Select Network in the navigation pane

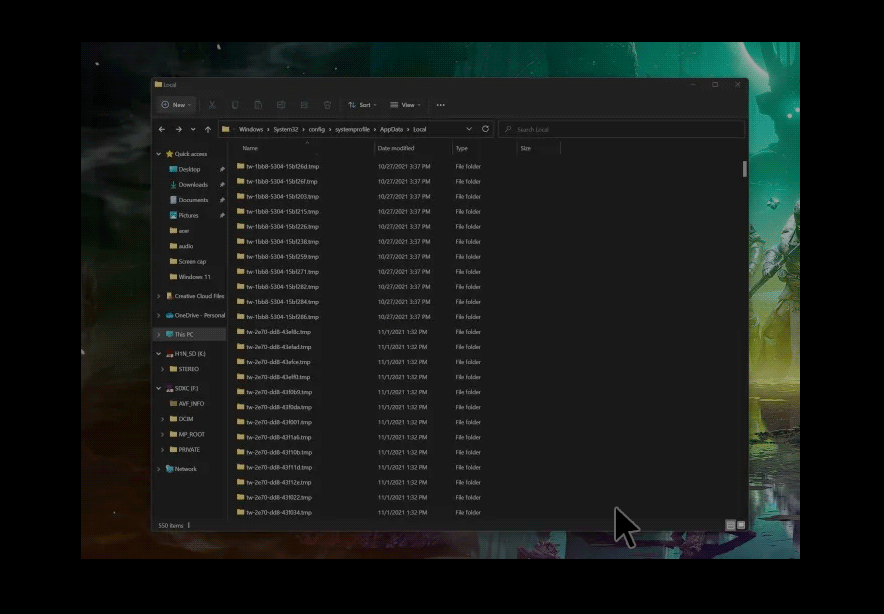point(185,469)
